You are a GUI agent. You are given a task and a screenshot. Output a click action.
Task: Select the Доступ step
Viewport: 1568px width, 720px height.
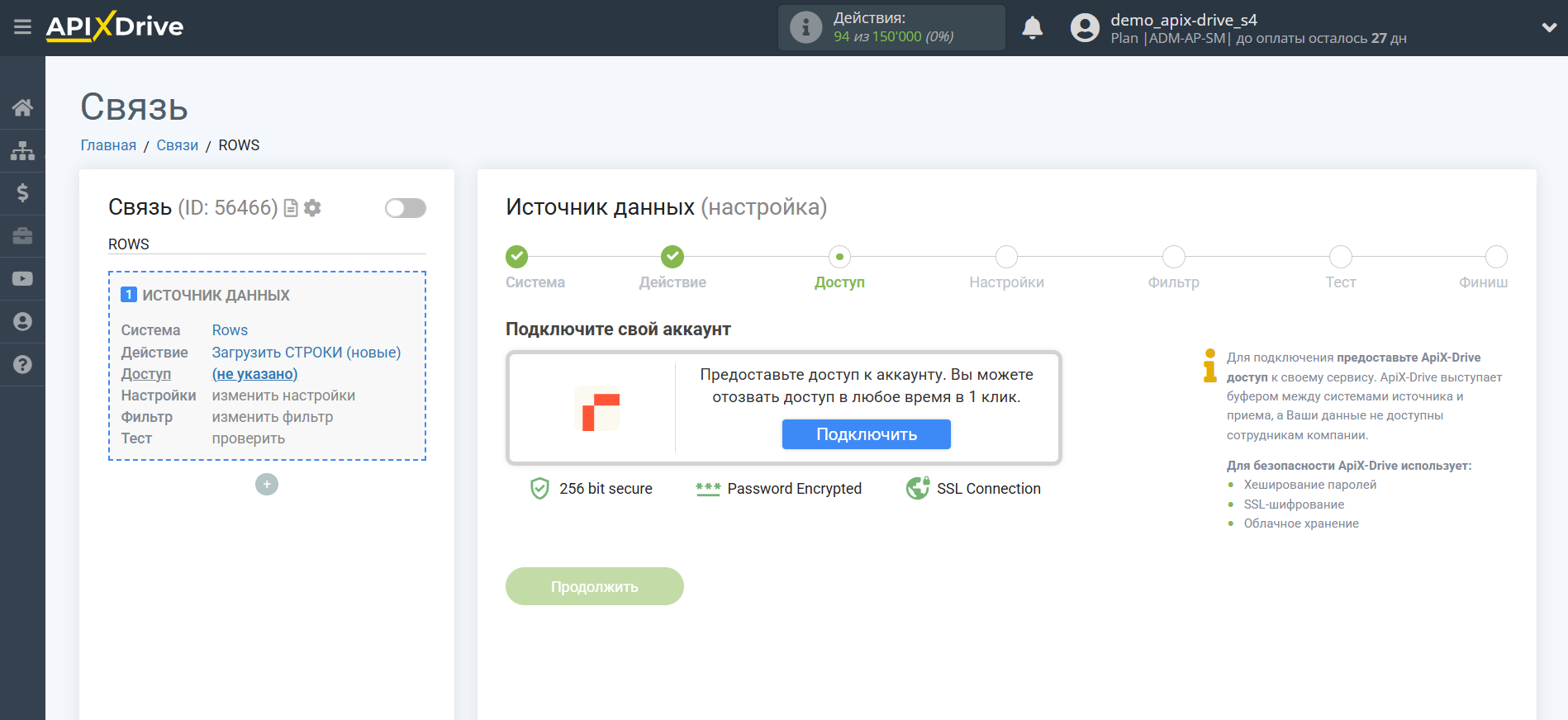click(x=839, y=257)
